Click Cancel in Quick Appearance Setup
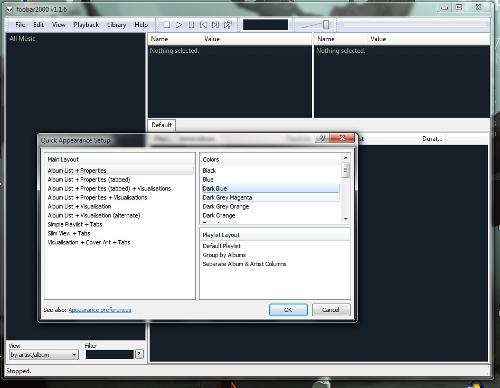 pos(331,310)
